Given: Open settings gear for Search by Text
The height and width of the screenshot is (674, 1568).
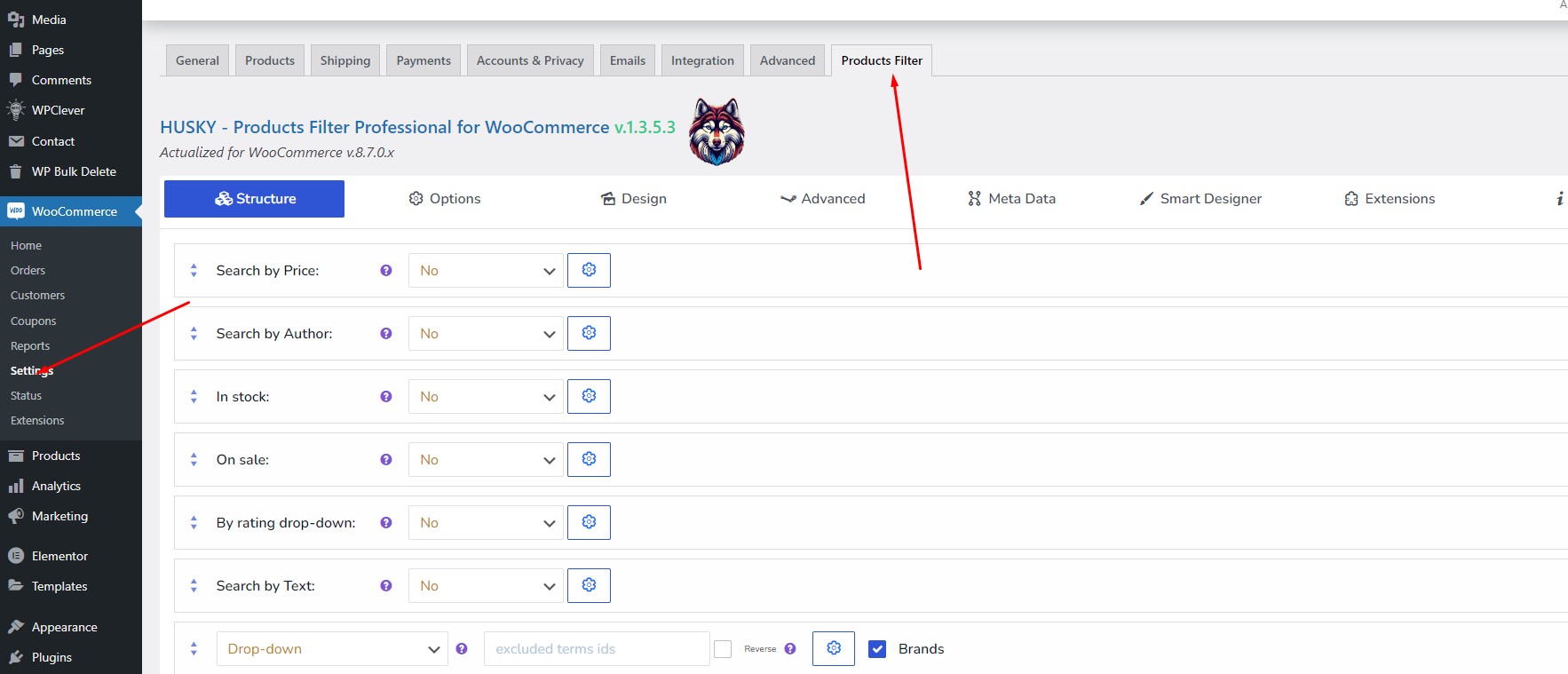Looking at the screenshot, I should 589,585.
